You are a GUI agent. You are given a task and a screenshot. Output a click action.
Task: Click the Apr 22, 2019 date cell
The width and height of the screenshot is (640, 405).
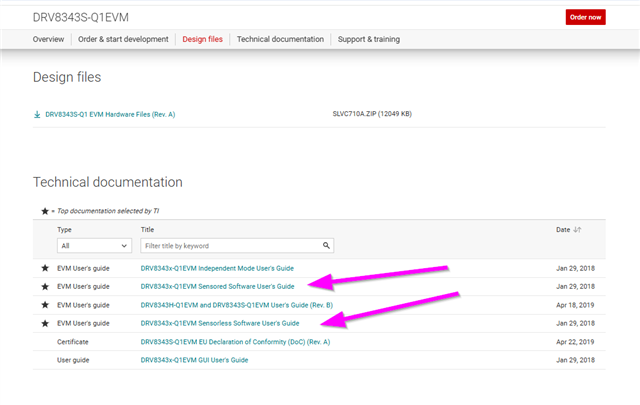575,342
